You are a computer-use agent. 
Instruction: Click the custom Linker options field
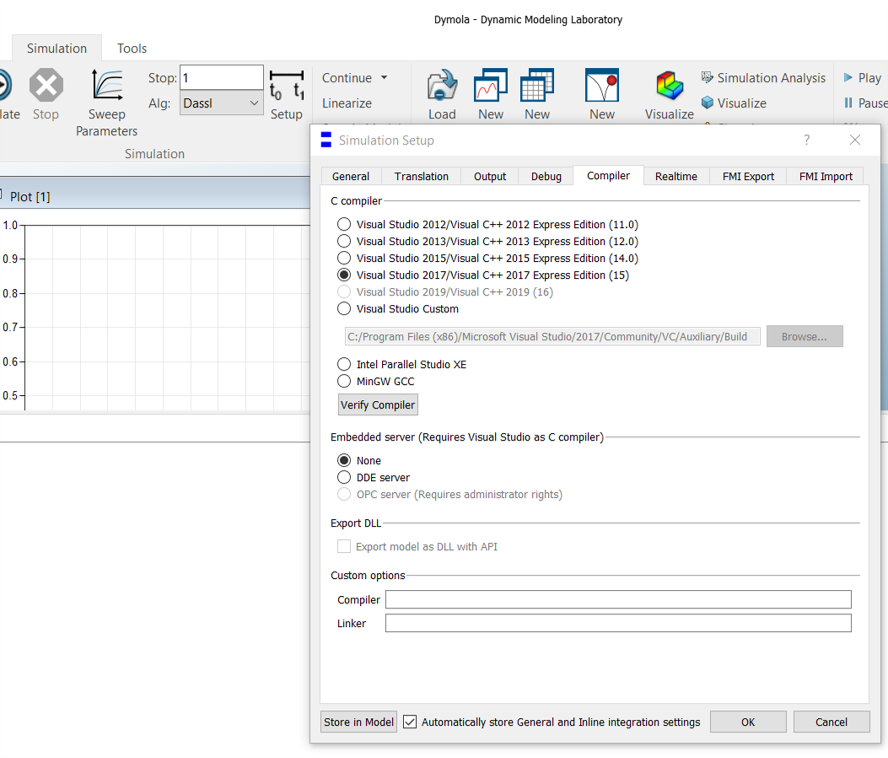click(618, 623)
